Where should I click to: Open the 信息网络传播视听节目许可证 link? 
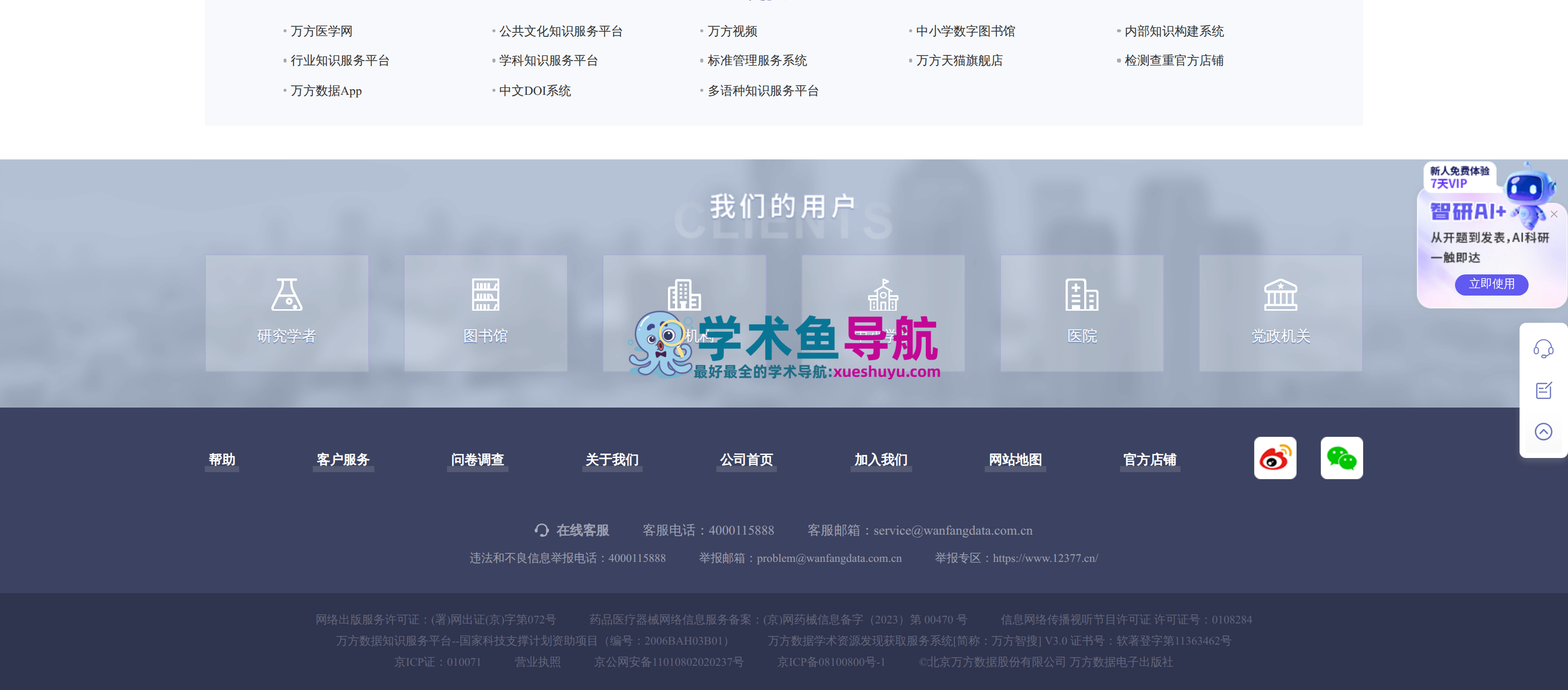pos(1126,619)
